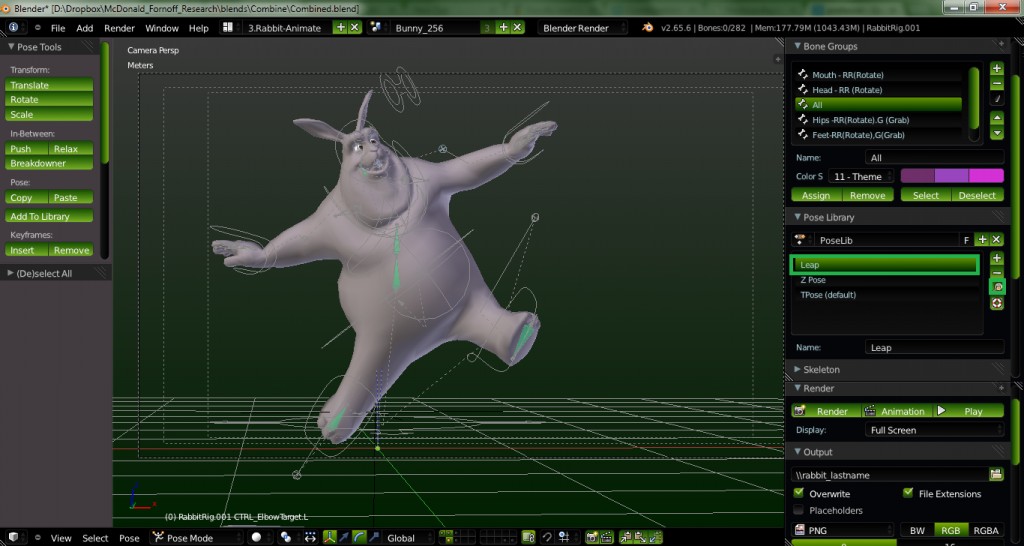Open the PNG file format dropdown
1024x546 pixels.
tap(842, 530)
